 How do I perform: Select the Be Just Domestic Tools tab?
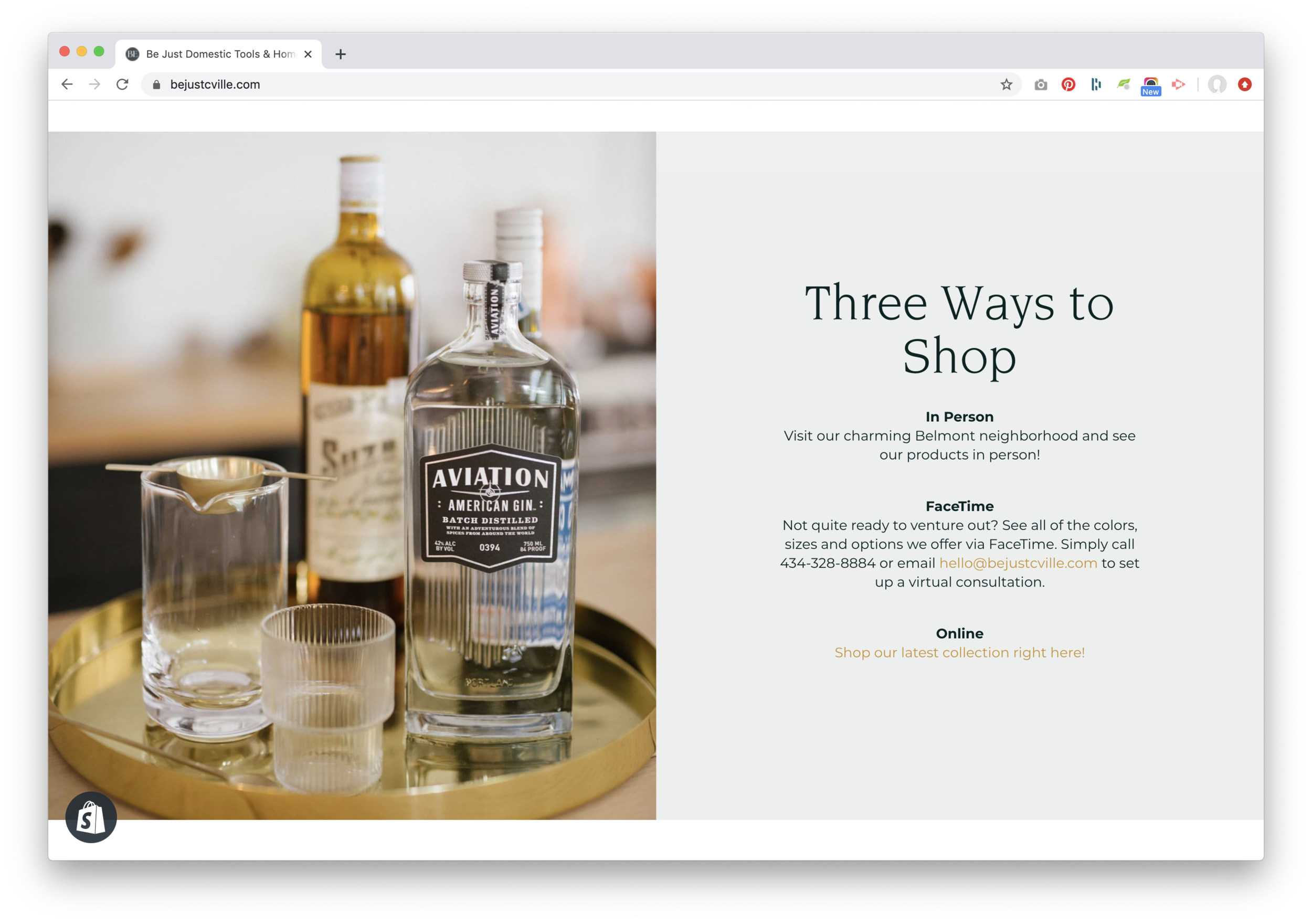point(218,54)
